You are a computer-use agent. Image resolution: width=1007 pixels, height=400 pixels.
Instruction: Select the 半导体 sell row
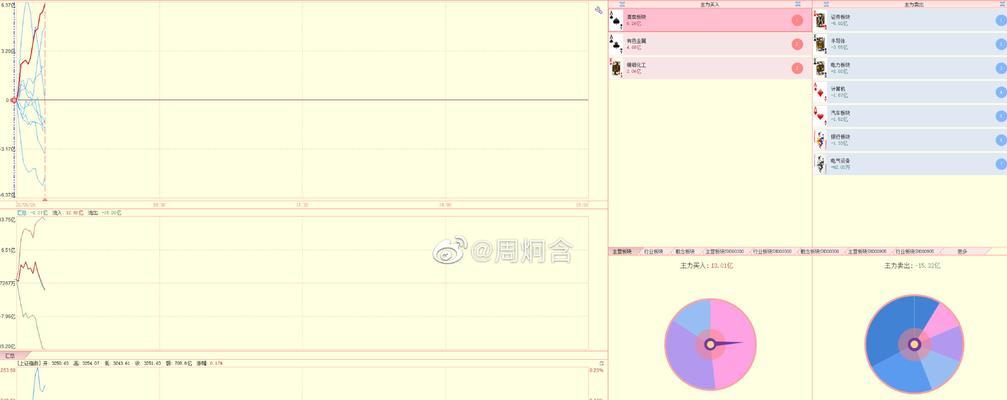pos(910,44)
